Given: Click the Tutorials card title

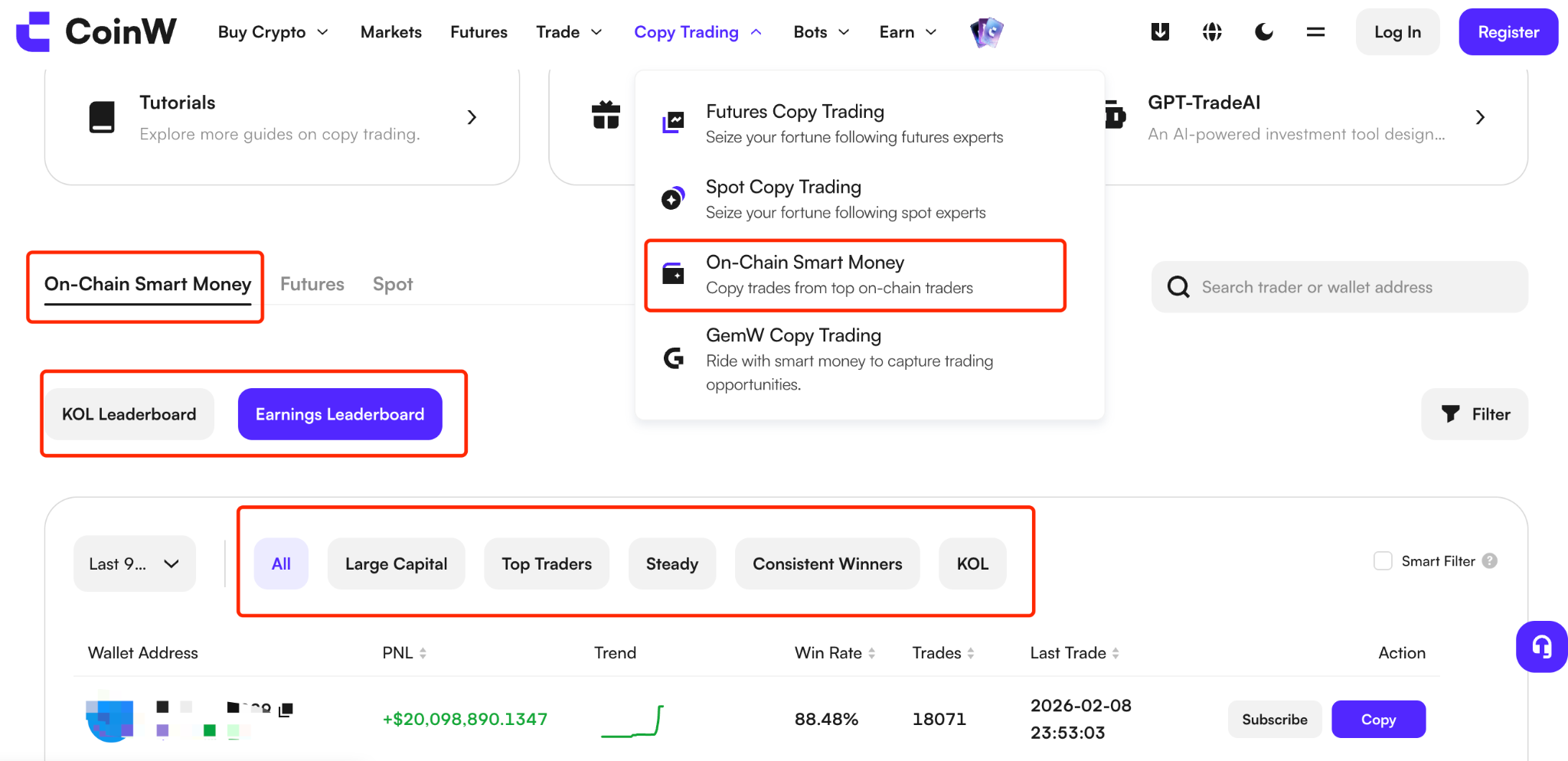Looking at the screenshot, I should coord(178,103).
